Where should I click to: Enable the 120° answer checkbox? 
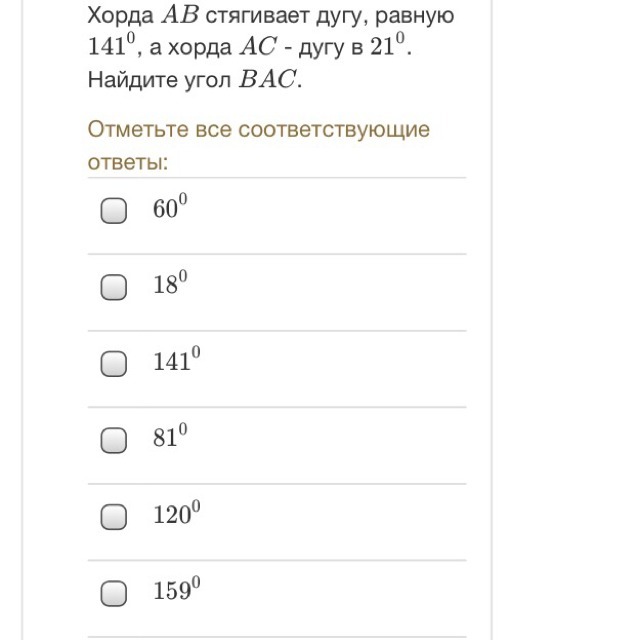point(115,517)
